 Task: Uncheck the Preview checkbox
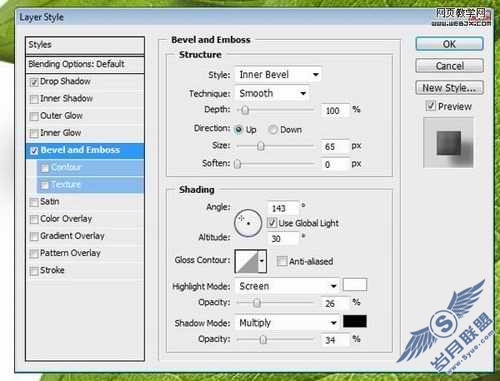(430, 106)
